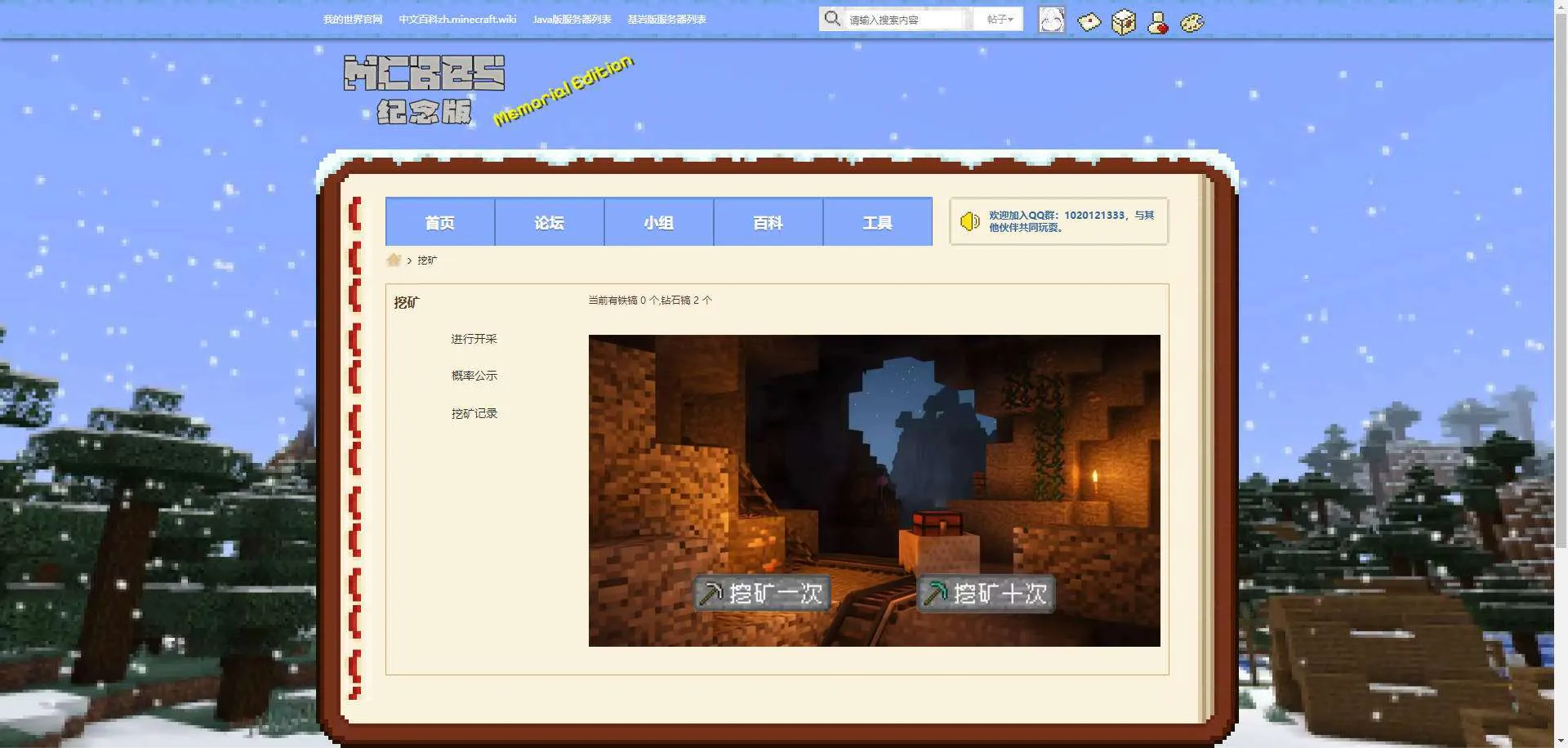The image size is (1568, 748).
Task: Switch to the 百科 tab
Action: coord(768,222)
